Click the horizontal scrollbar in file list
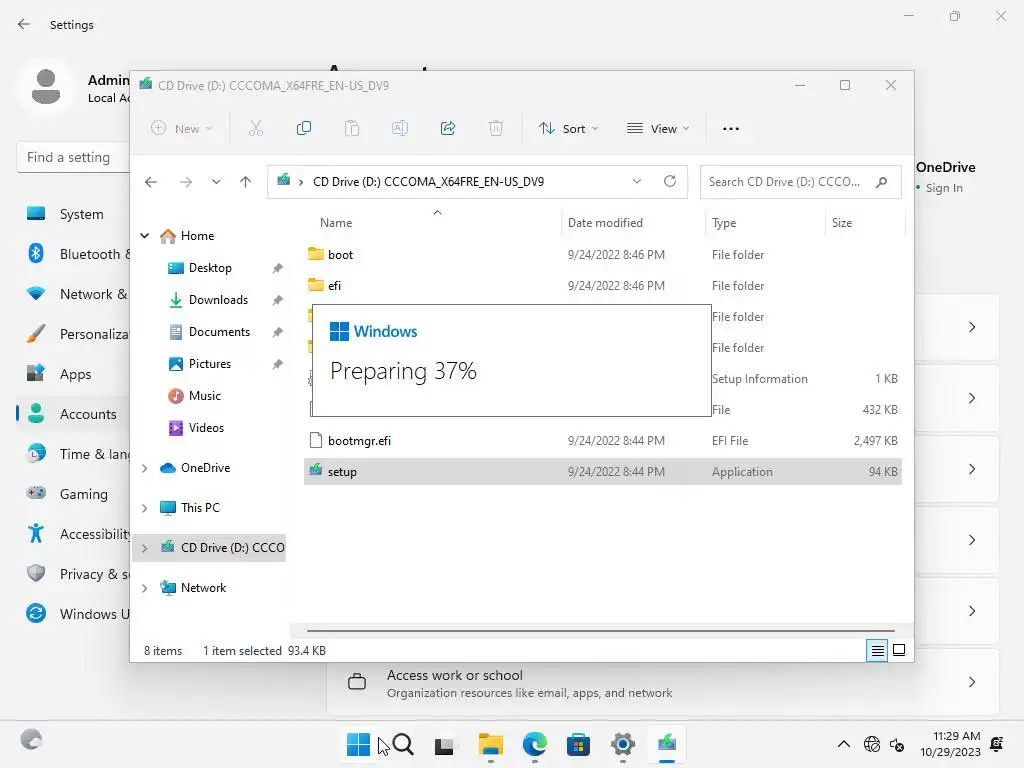 click(x=600, y=631)
